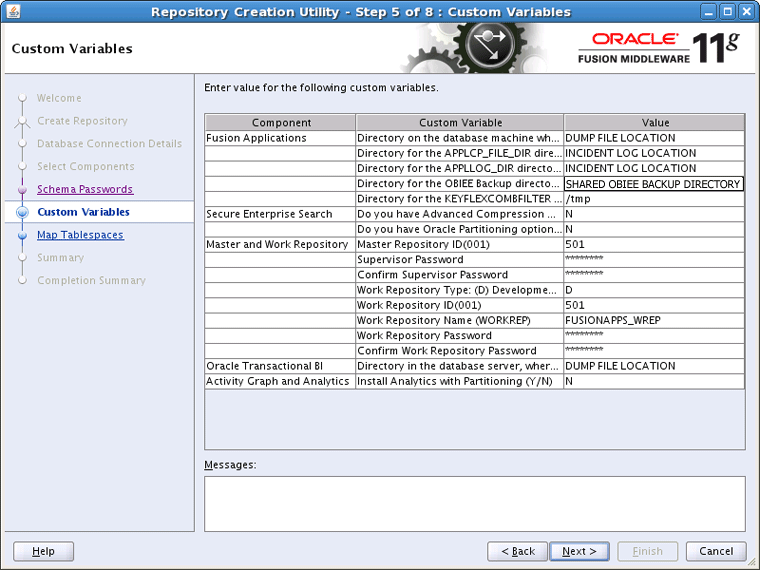This screenshot has height=570, width=760.
Task: Select Custom Variables step in sidebar
Action: pos(83,212)
